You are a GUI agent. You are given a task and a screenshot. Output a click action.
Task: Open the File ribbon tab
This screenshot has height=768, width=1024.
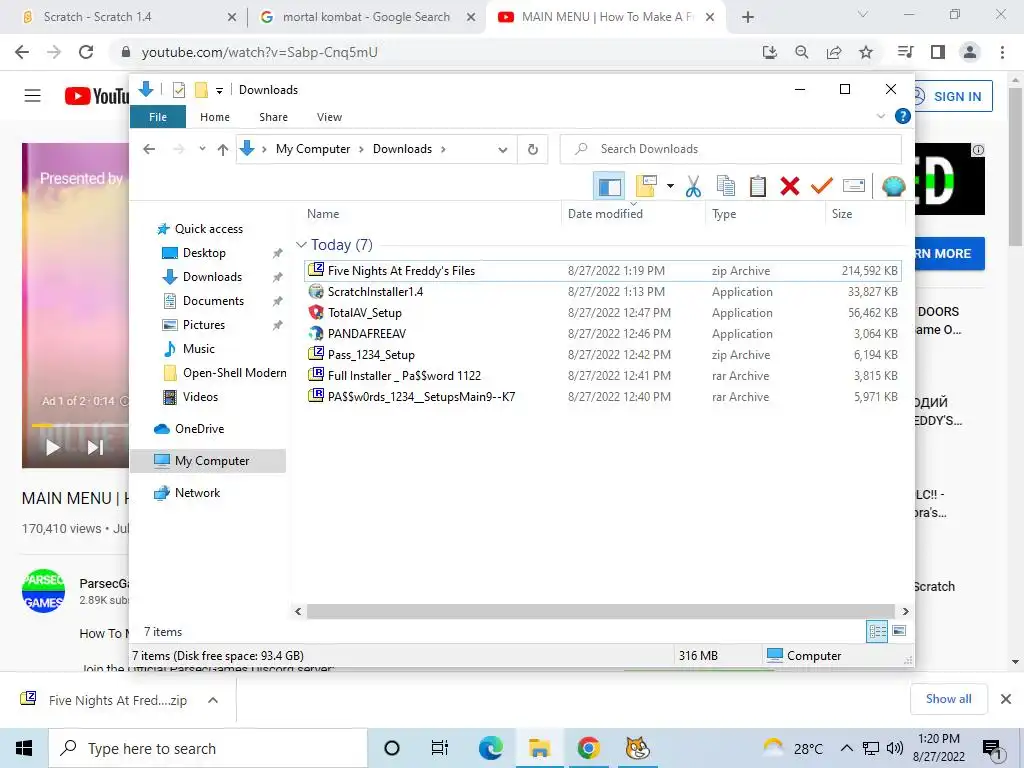click(158, 117)
